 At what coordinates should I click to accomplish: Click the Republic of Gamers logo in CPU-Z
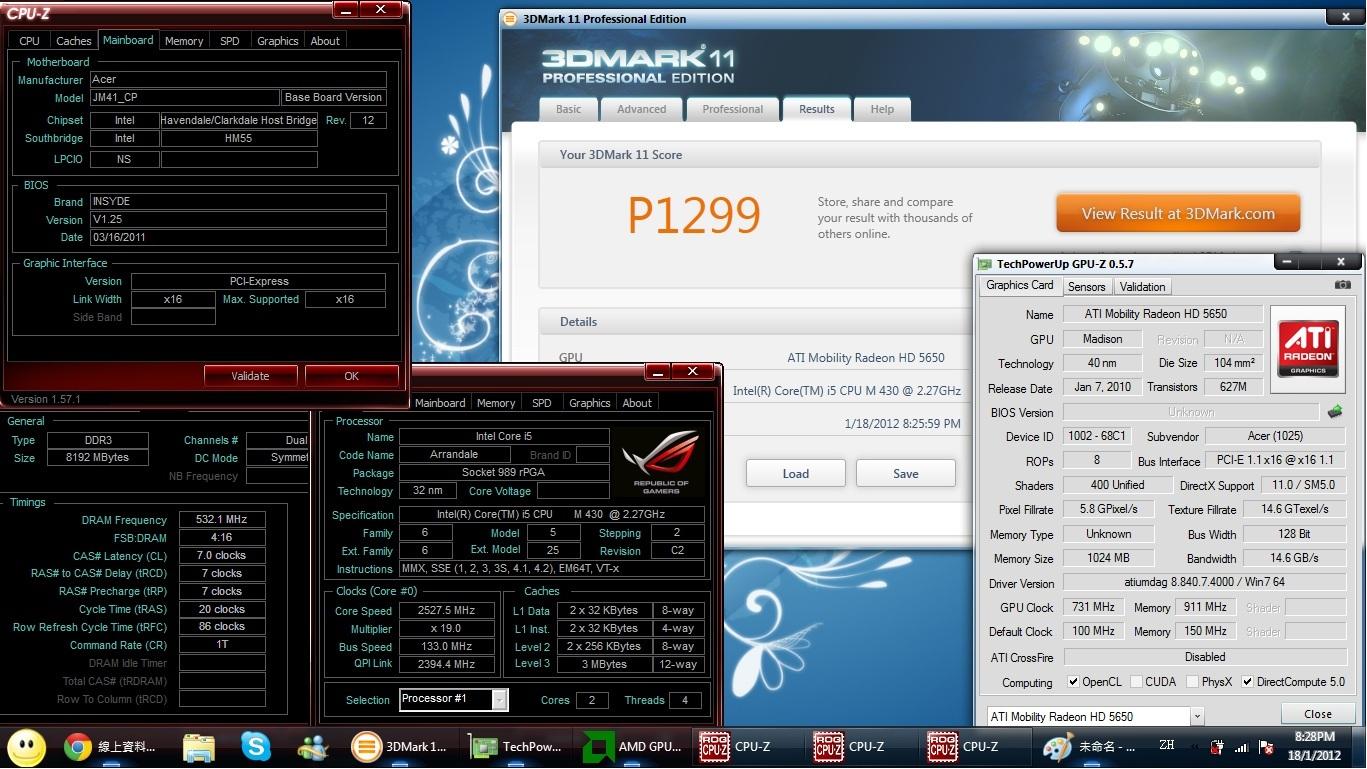(x=661, y=462)
